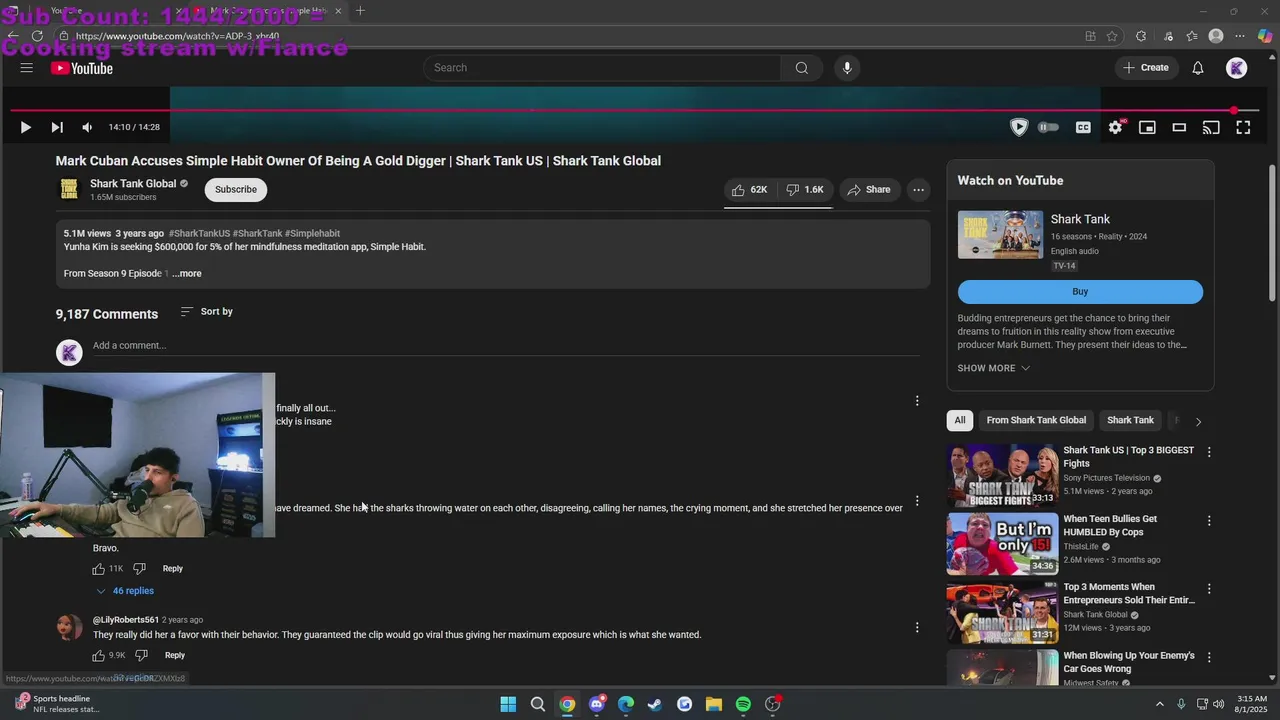Toggle closed captions
This screenshot has width=1280, height=720.
(1083, 127)
